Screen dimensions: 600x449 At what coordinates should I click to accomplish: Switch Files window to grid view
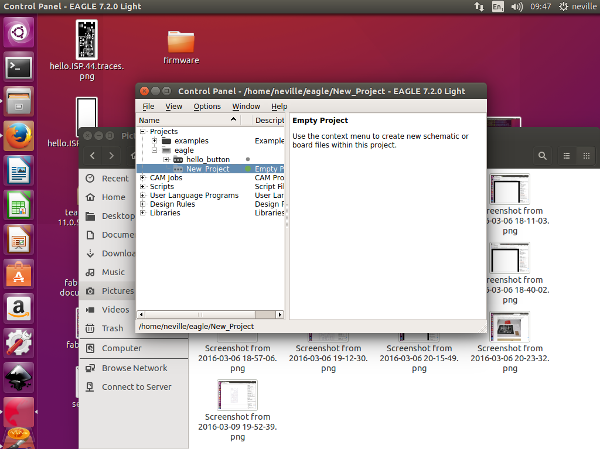[586, 156]
